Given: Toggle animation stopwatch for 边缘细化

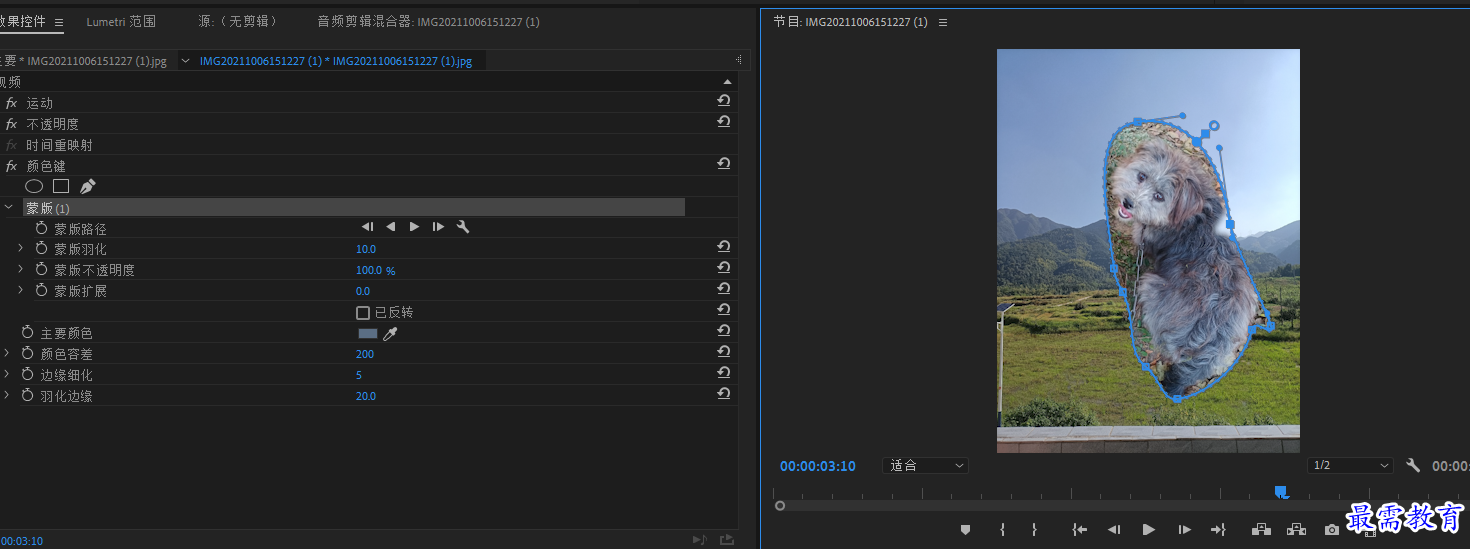Looking at the screenshot, I should point(27,374).
